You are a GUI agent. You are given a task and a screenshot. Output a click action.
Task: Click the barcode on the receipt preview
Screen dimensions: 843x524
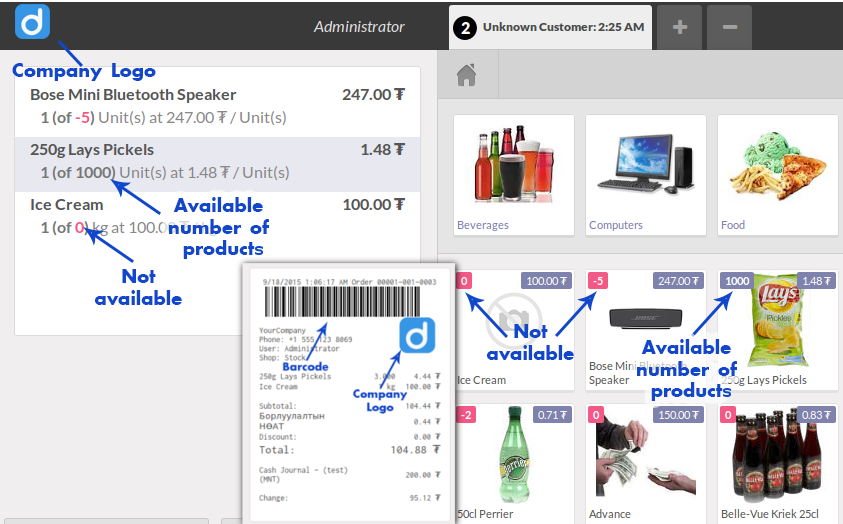pos(342,302)
